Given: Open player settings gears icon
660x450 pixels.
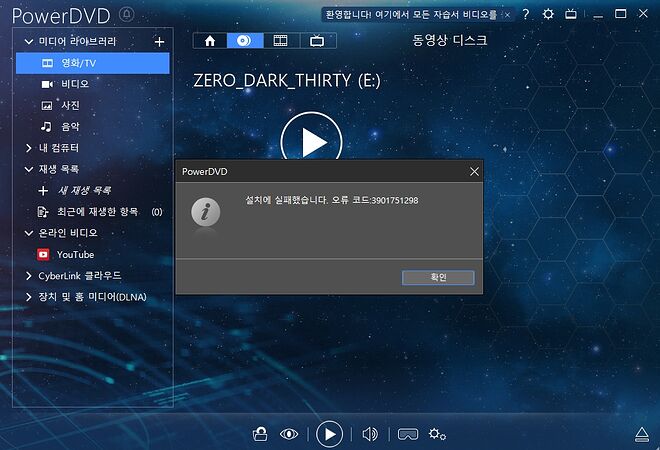Looking at the screenshot, I should [437, 434].
